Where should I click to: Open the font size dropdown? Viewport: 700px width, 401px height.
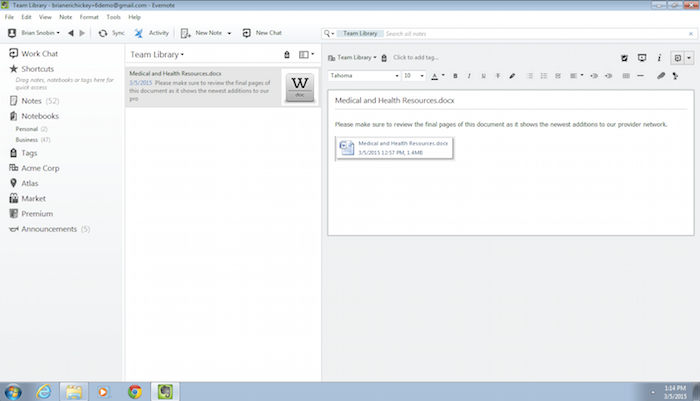click(413, 76)
